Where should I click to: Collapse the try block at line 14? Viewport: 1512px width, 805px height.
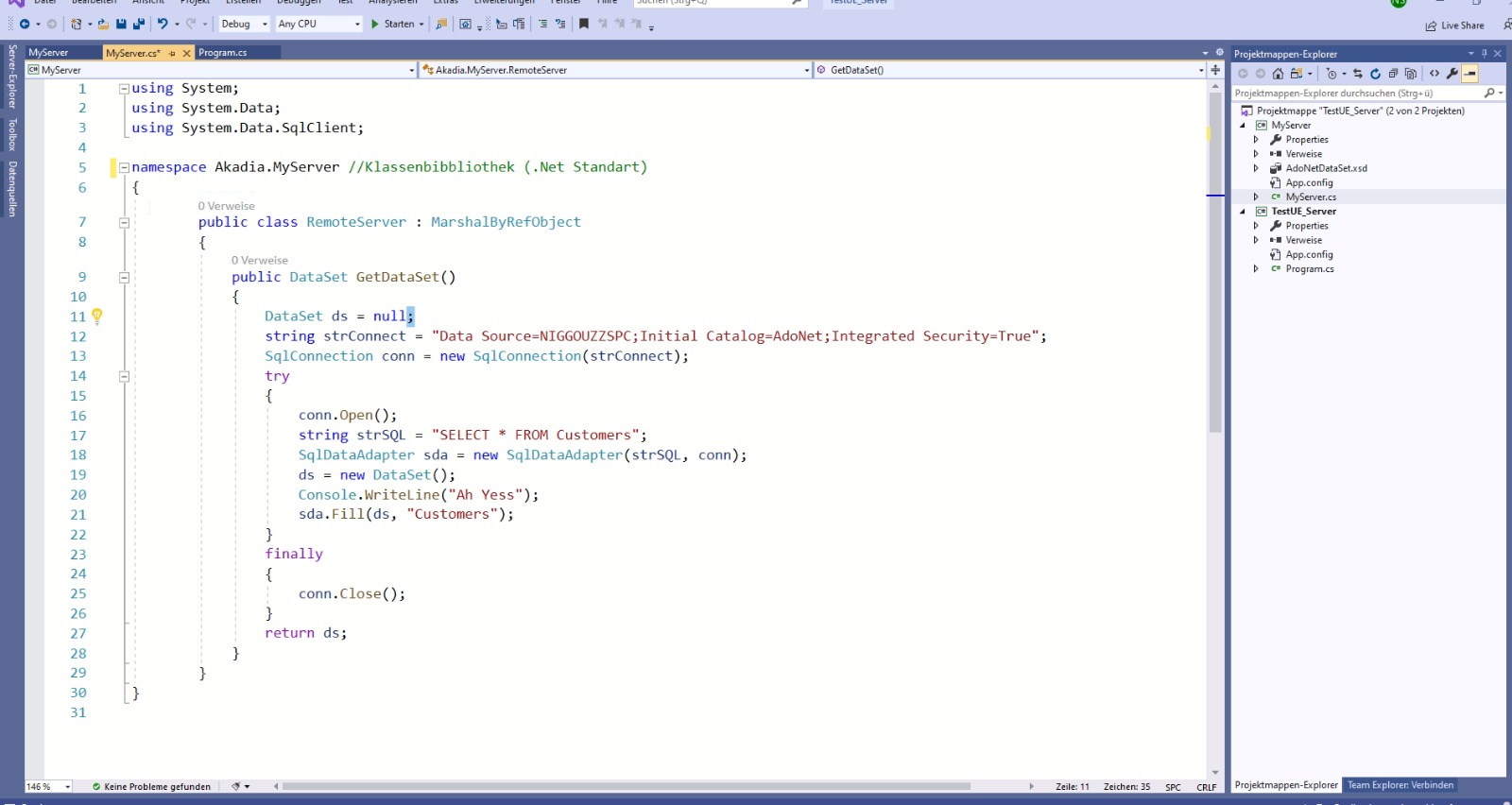click(124, 376)
